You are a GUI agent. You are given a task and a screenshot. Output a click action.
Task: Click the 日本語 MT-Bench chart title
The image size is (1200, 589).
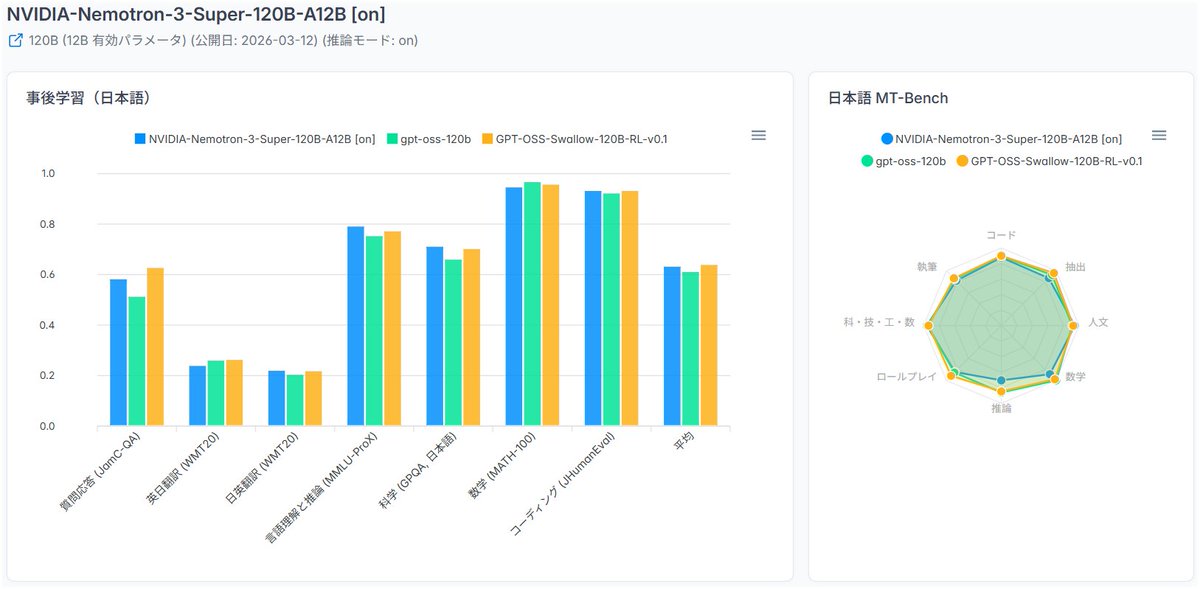click(888, 98)
